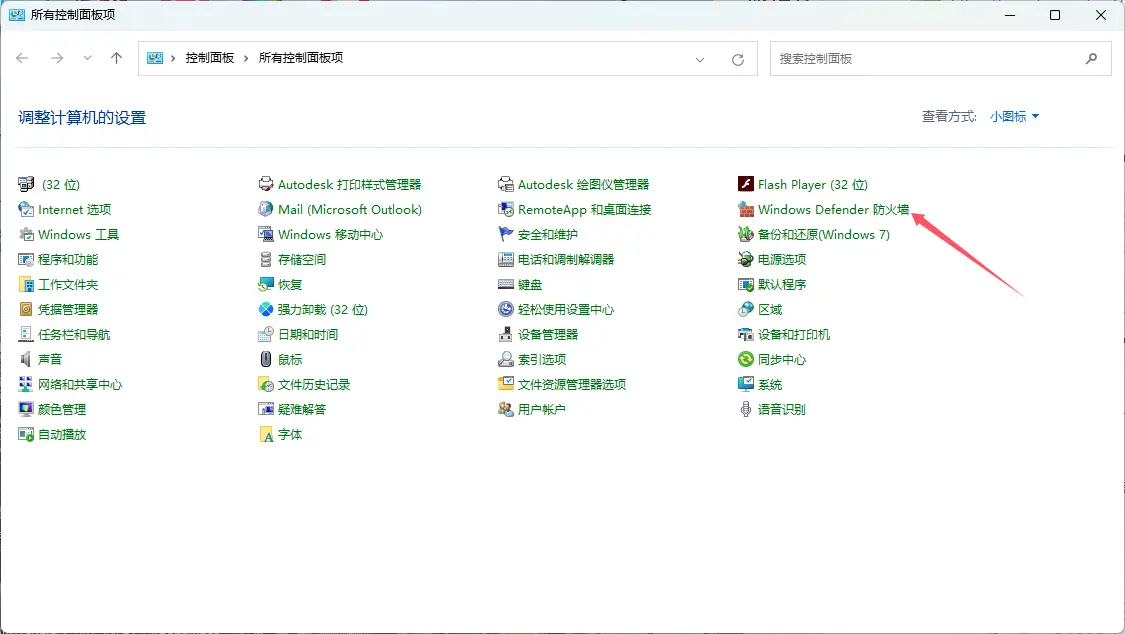Click the 搜索控制面板 search field
This screenshot has width=1125, height=634.
tap(941, 59)
